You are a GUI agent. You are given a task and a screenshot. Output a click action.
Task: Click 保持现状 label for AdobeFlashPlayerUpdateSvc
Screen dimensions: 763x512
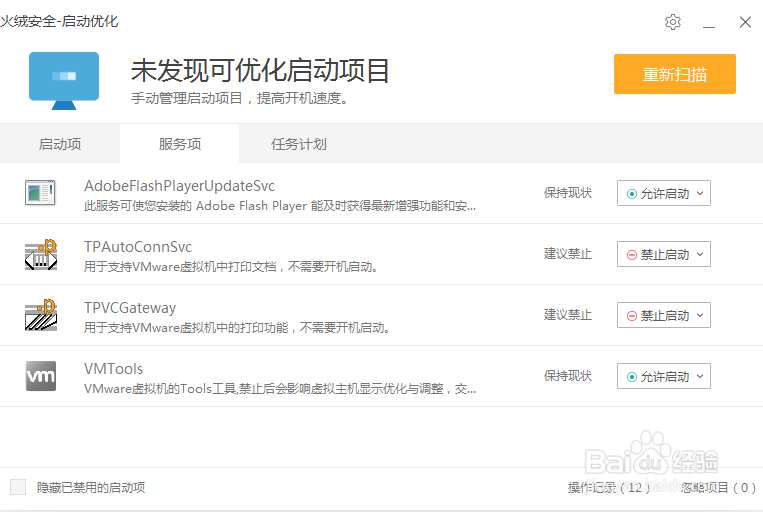(x=568, y=193)
